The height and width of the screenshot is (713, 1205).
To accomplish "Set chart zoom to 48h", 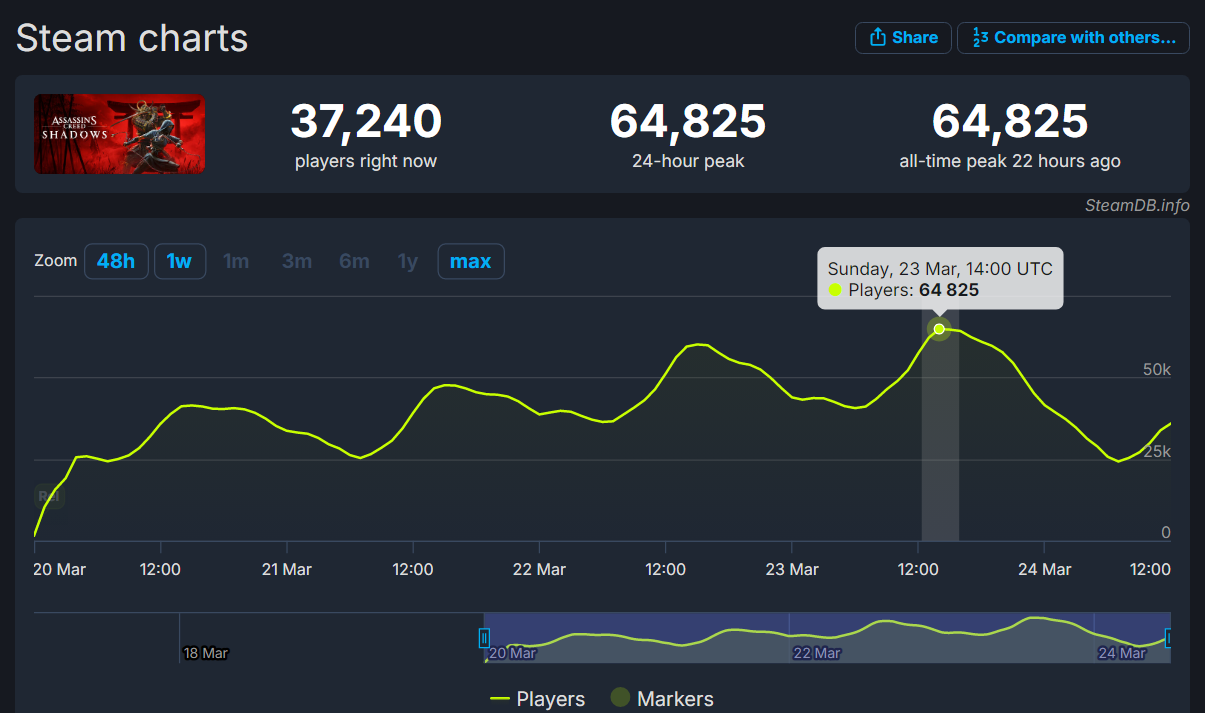I will [116, 262].
